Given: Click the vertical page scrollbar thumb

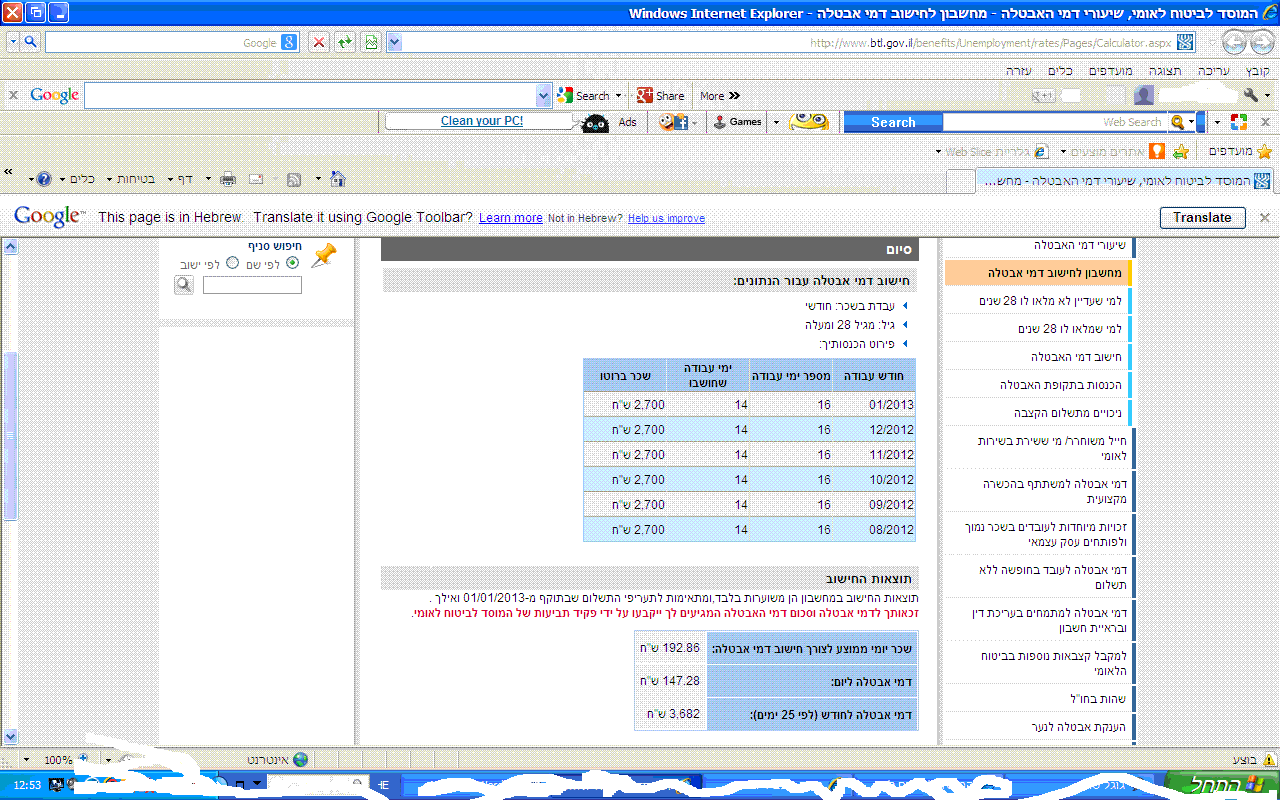Looking at the screenshot, I should pyautogui.click(x=11, y=437).
